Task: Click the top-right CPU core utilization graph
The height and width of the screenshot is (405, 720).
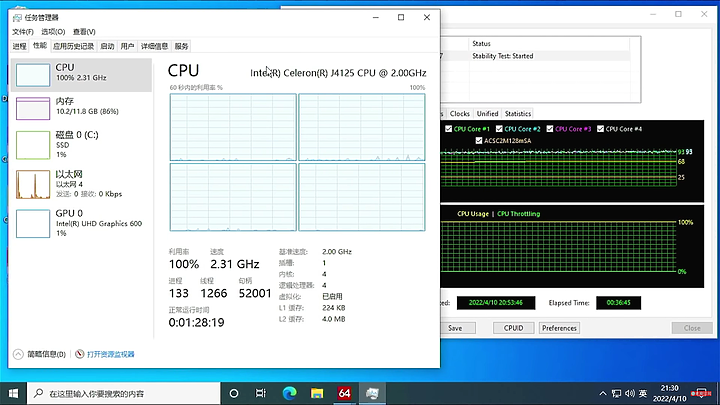Action: (362, 127)
